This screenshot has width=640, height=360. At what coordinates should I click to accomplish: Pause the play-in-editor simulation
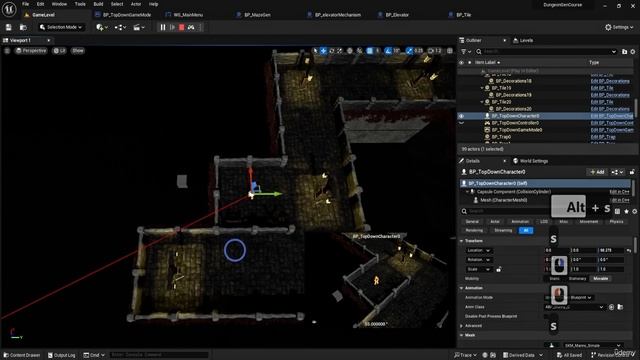point(163,27)
